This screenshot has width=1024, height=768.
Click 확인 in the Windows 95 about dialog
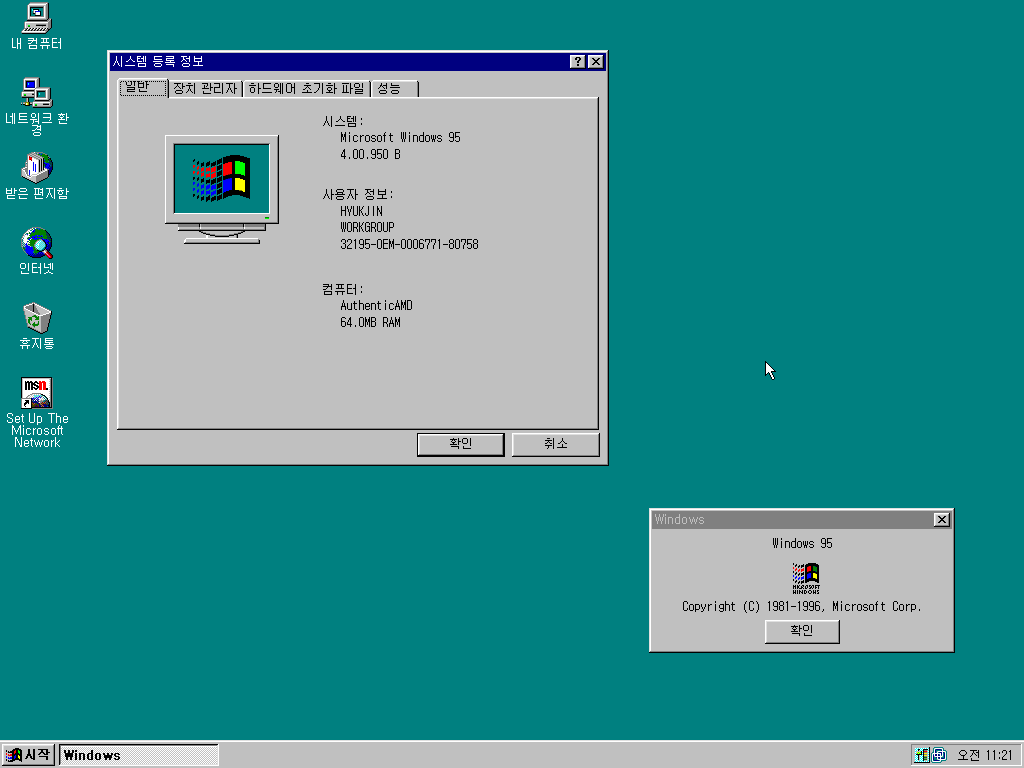click(x=802, y=631)
